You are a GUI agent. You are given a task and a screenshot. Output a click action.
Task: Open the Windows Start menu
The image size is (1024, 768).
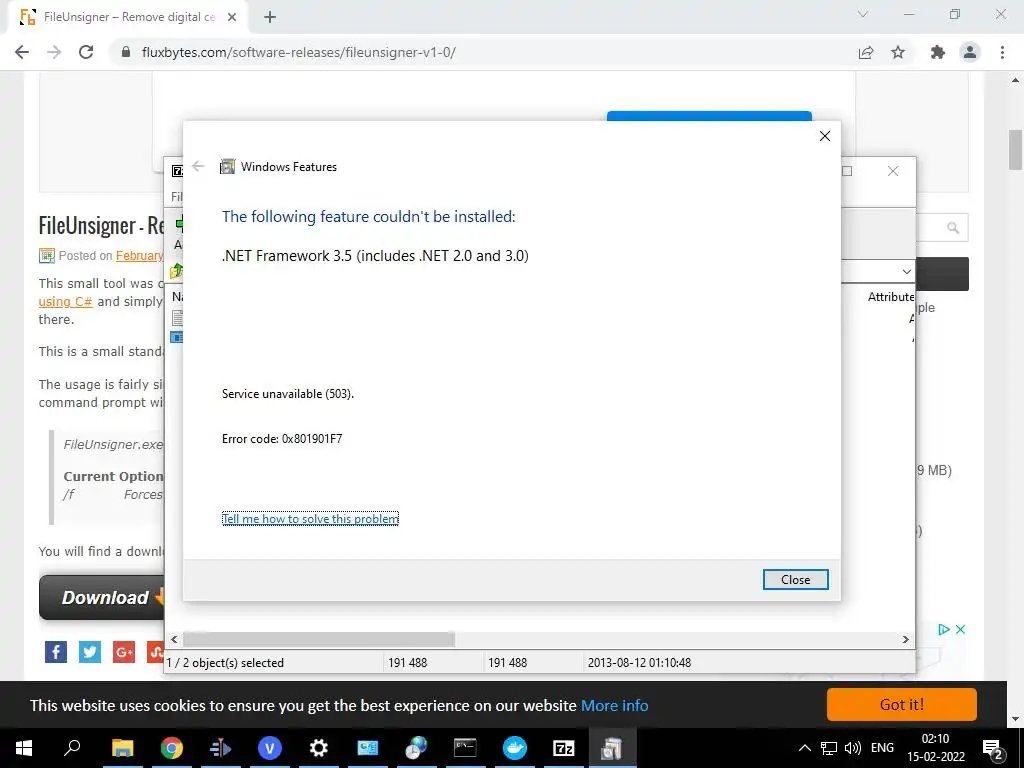tap(24, 748)
